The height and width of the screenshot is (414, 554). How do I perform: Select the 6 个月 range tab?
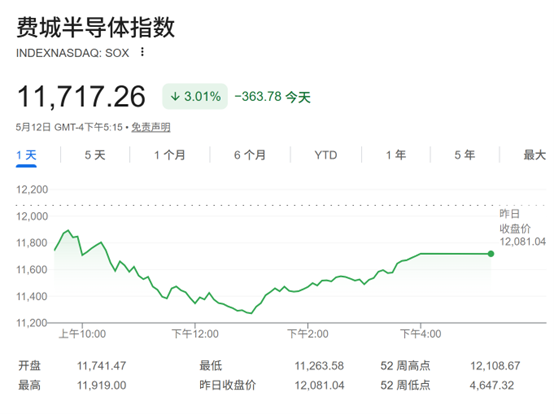tap(250, 155)
